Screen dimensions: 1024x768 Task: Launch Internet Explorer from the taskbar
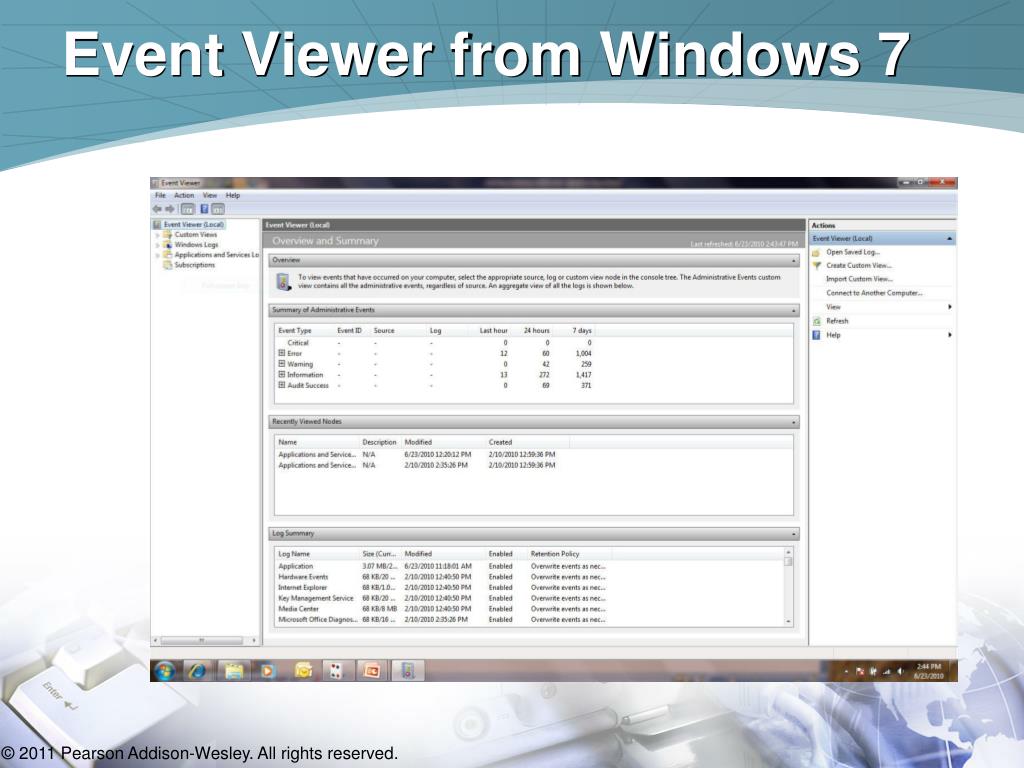(197, 670)
